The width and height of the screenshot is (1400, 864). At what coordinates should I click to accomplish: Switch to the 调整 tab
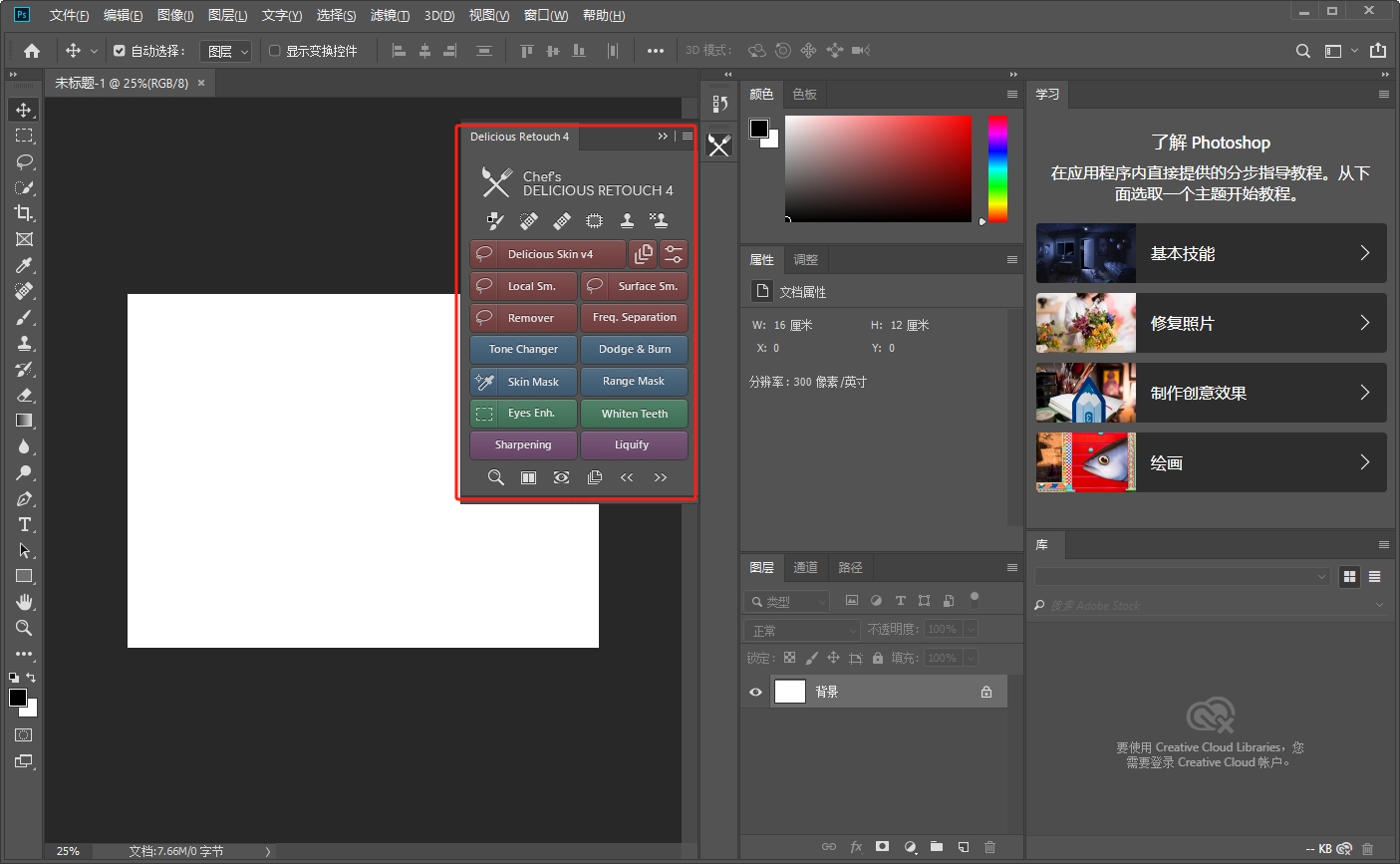click(x=805, y=259)
